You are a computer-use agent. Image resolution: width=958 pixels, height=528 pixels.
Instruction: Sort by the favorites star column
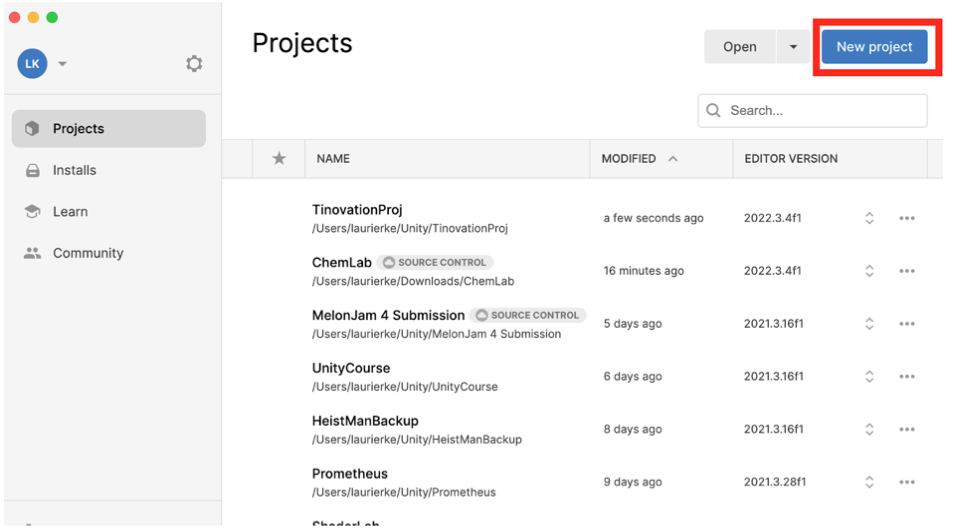coord(279,159)
